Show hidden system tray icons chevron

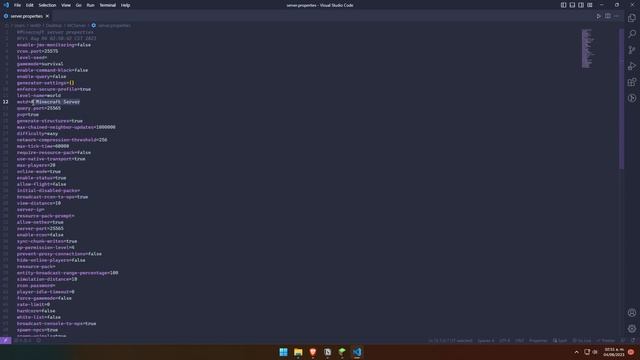576,352
